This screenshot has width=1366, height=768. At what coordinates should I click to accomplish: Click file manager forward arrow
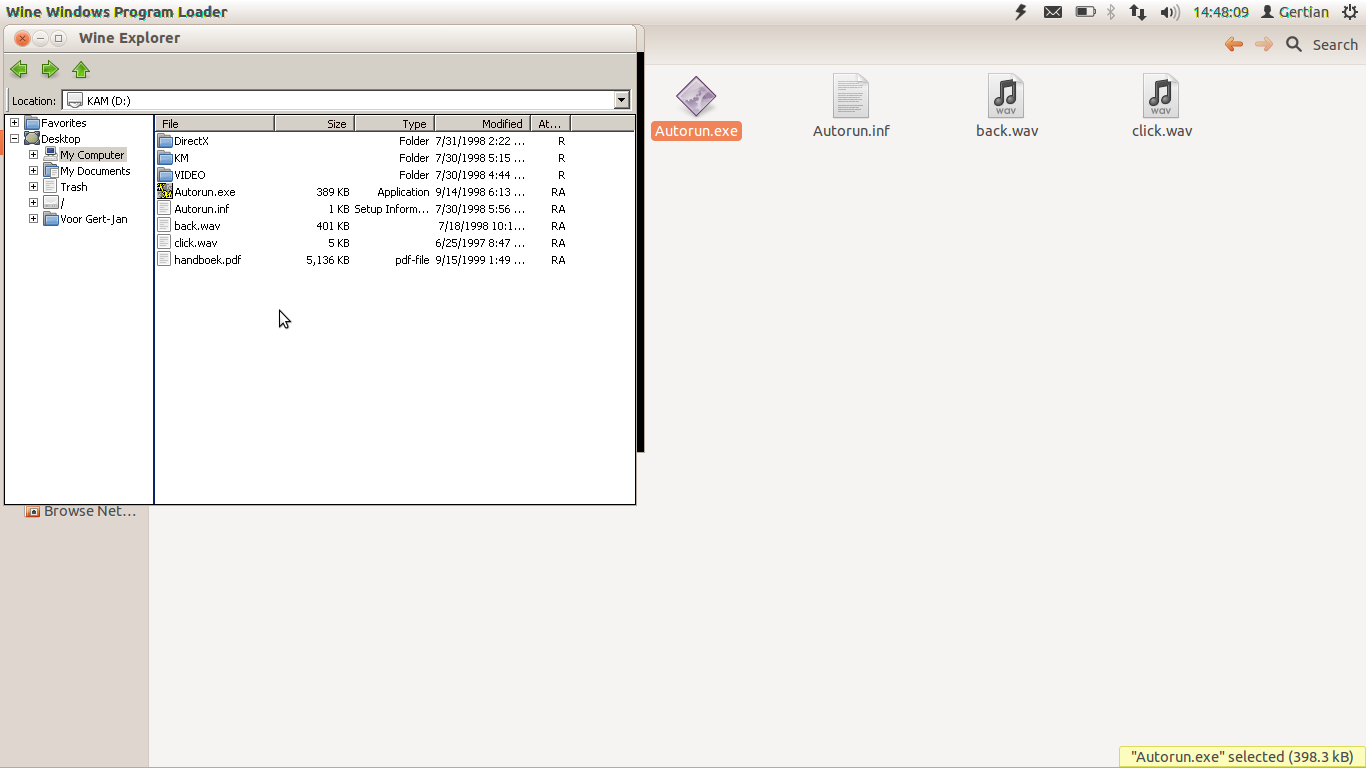[1264, 44]
